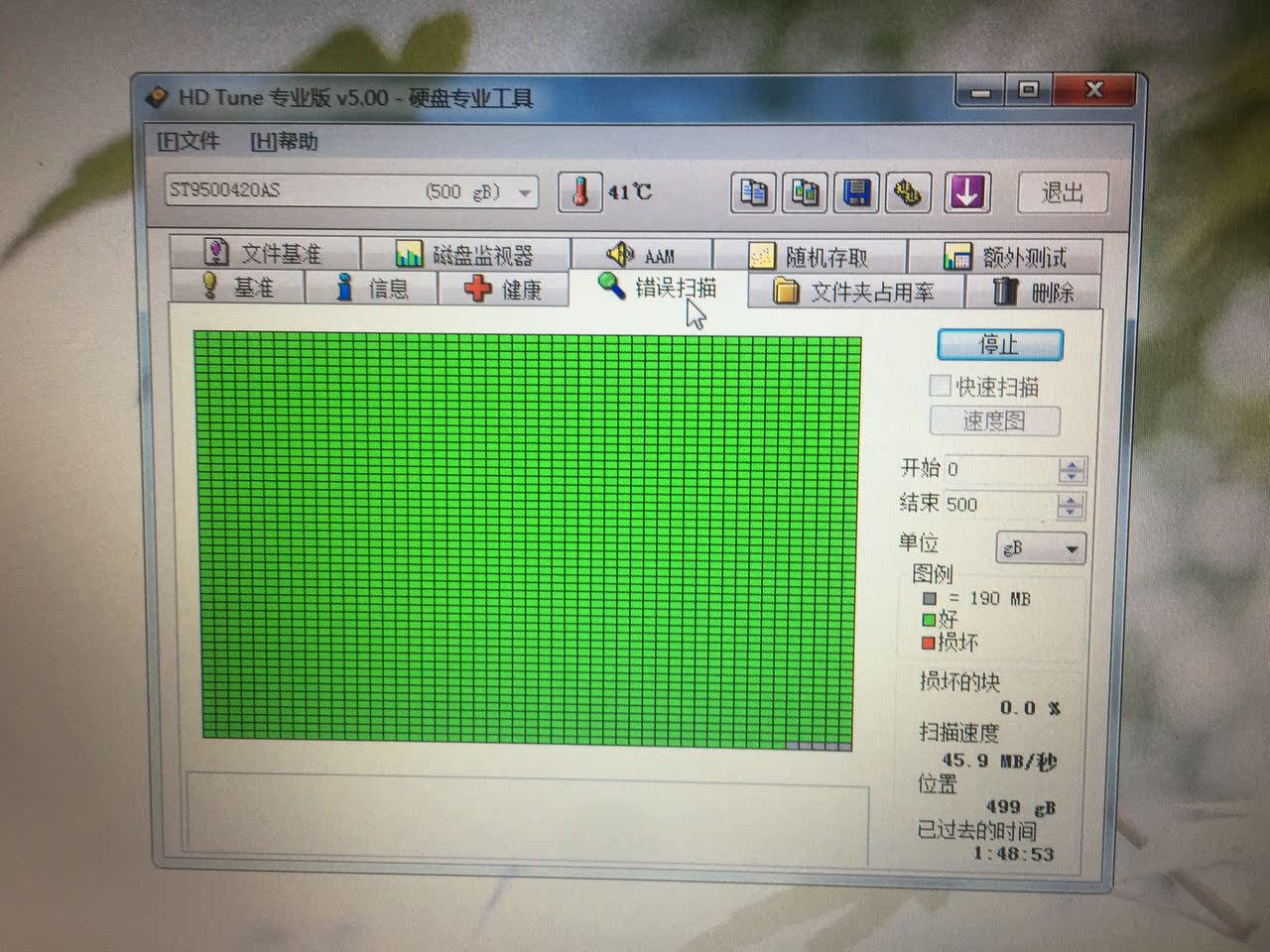Image resolution: width=1270 pixels, height=952 pixels.
Task: Click the red 损坏 legend swatch
Action: pos(929,644)
